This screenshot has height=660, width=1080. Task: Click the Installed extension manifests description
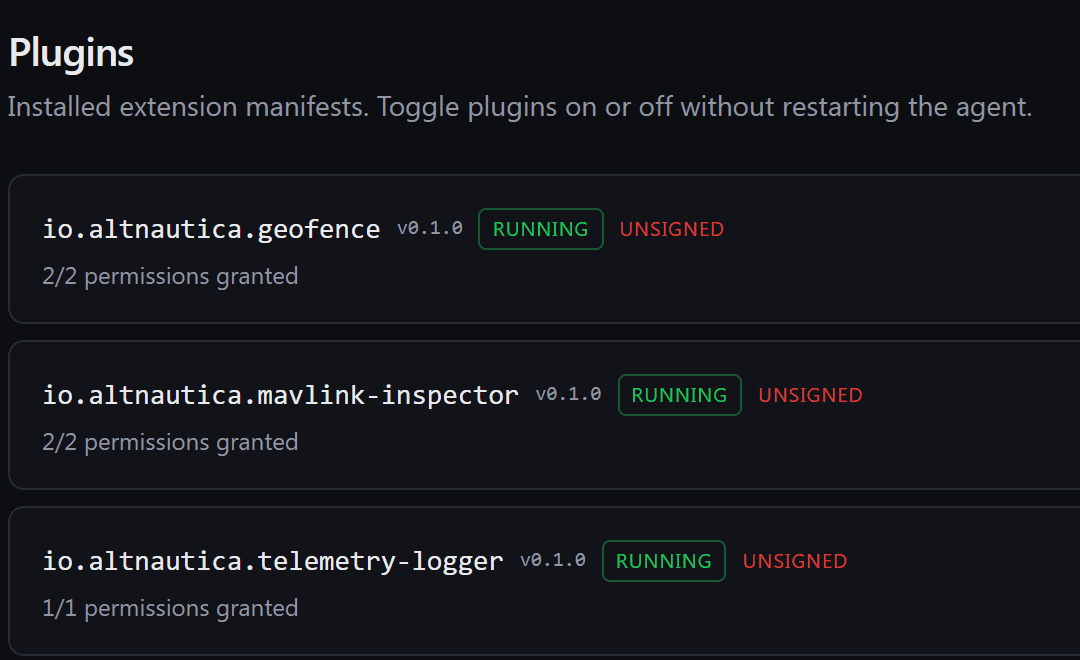pos(520,107)
